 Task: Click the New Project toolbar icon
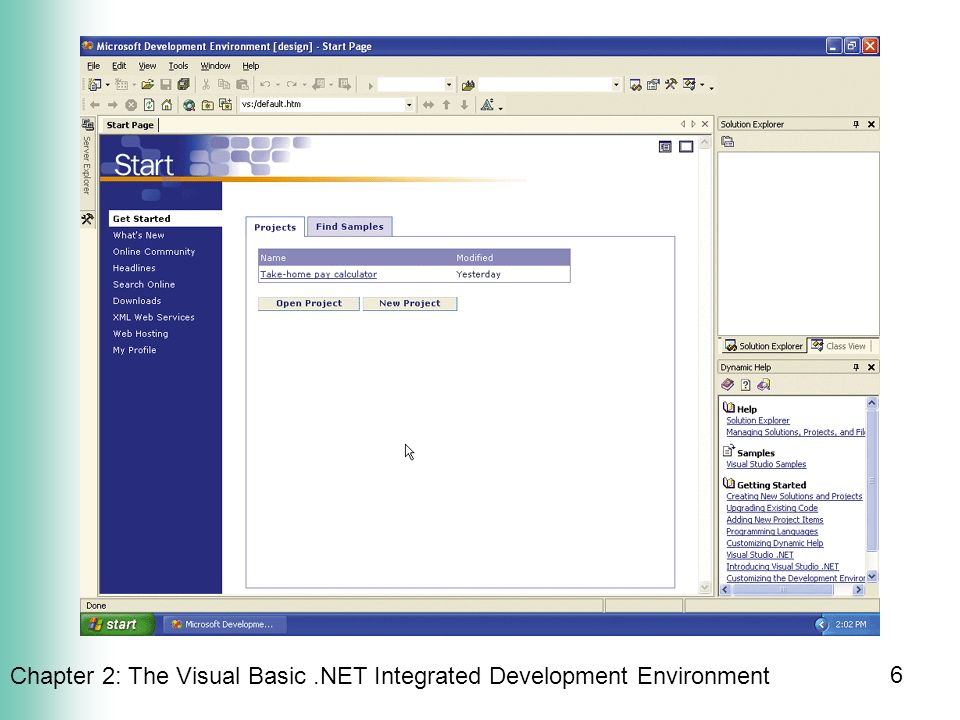pyautogui.click(x=95, y=84)
